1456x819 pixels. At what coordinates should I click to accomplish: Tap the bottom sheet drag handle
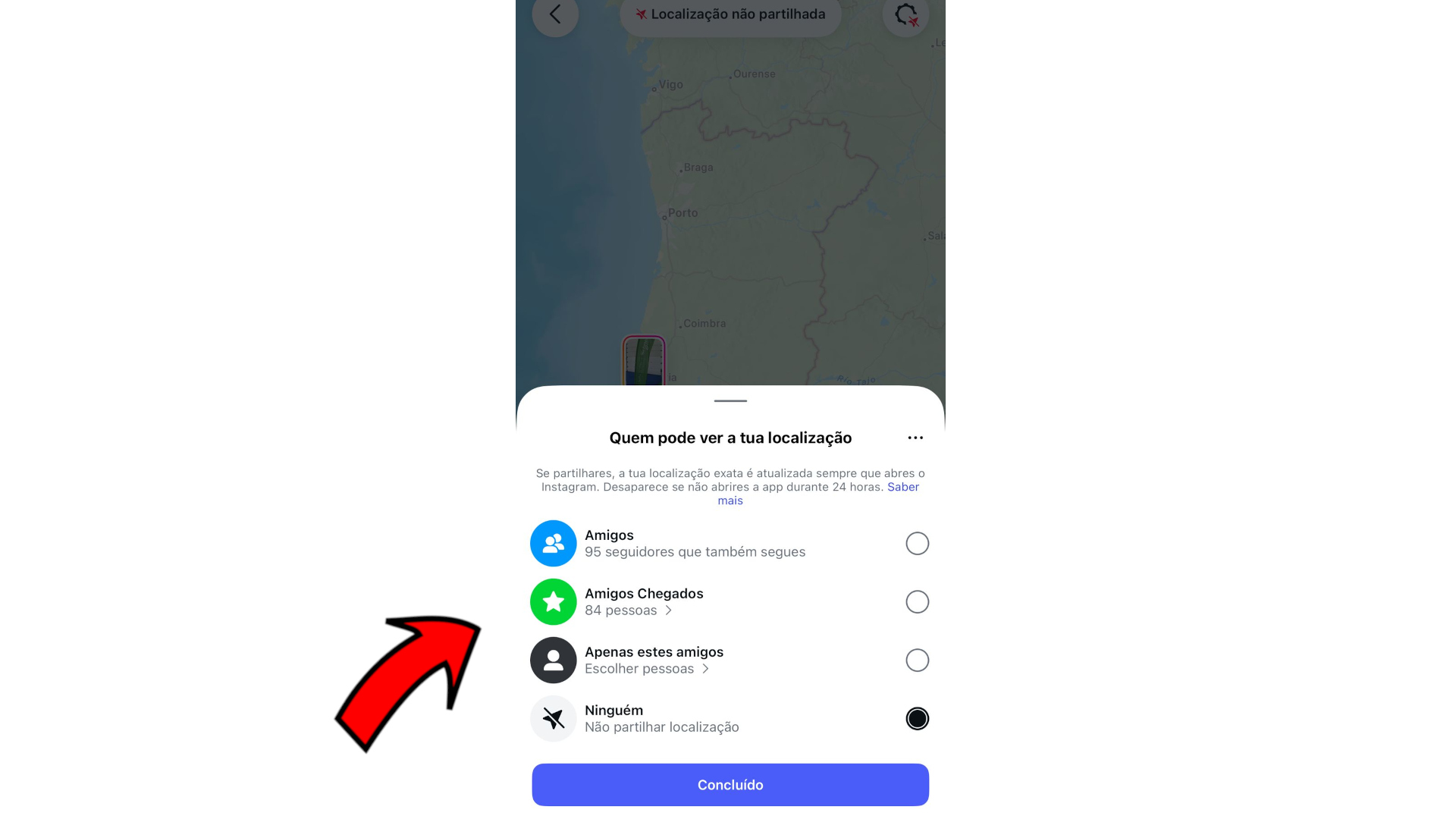click(730, 400)
